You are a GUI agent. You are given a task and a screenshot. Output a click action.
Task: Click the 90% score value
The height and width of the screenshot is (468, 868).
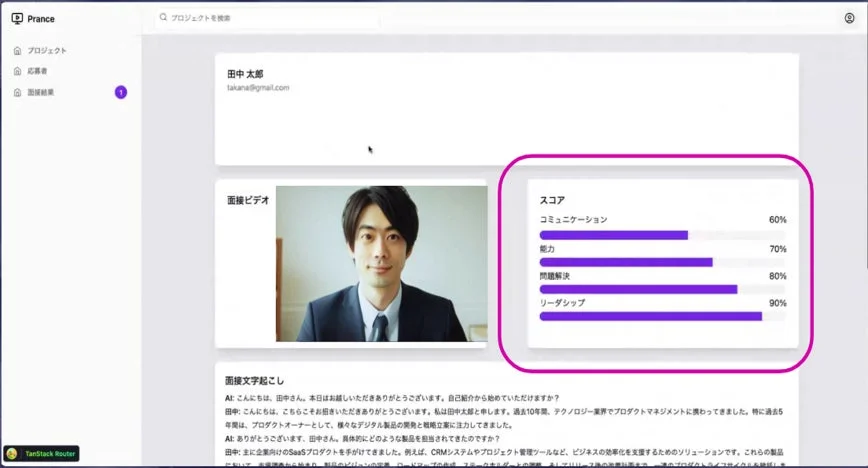(778, 303)
